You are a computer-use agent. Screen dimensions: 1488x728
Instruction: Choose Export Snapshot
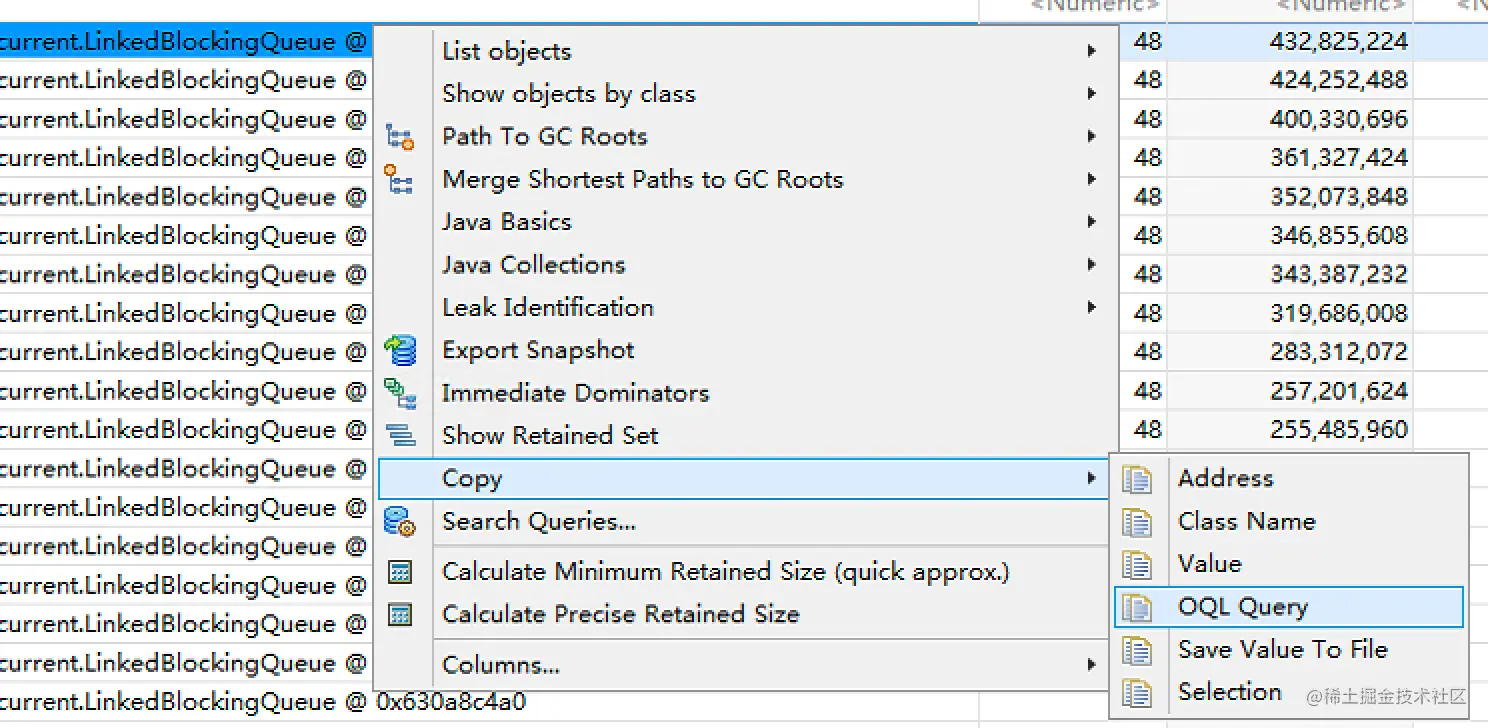tap(743, 351)
